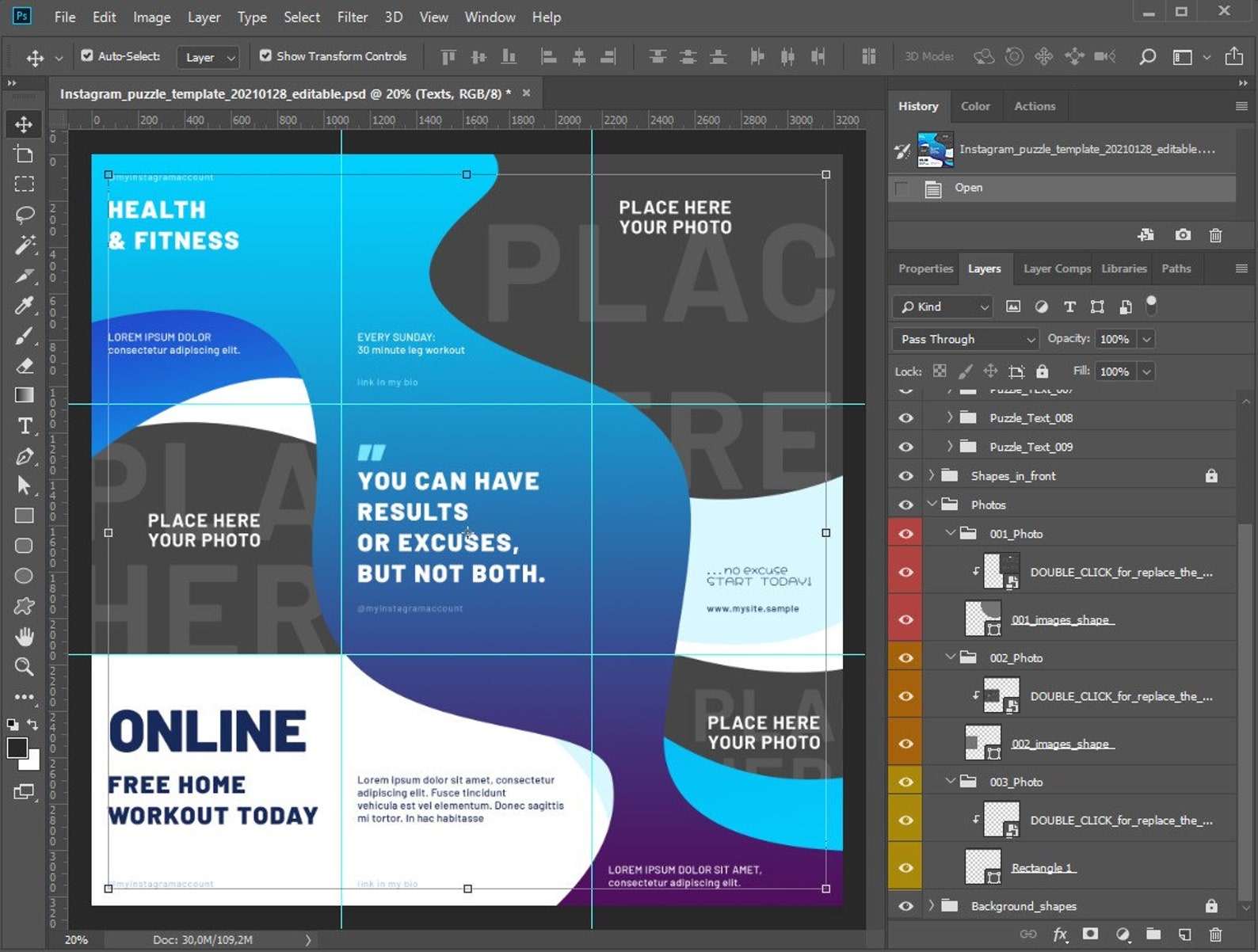Select the Hand tool

point(24,636)
